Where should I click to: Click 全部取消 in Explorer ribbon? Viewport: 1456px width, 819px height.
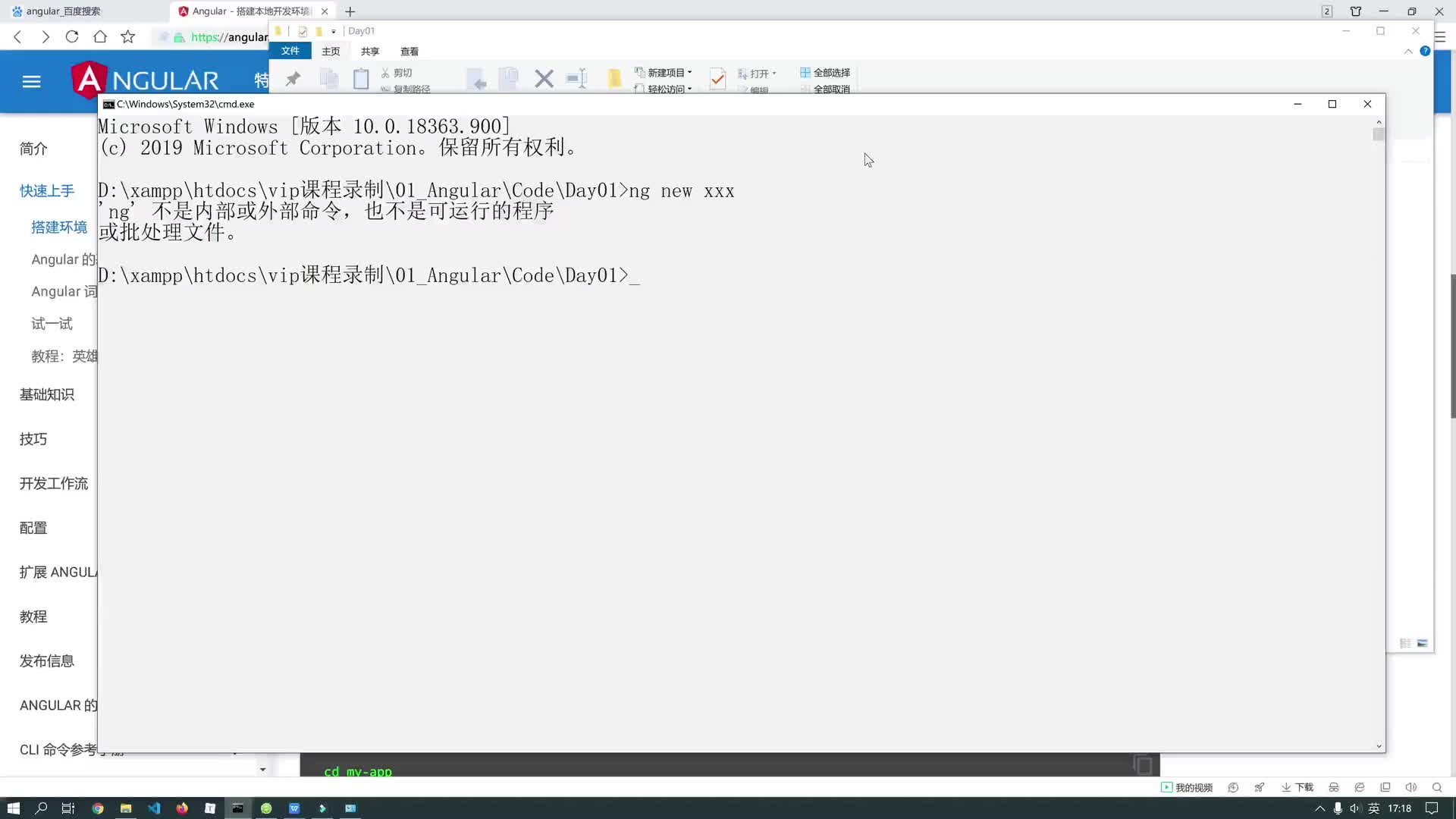pos(825,89)
